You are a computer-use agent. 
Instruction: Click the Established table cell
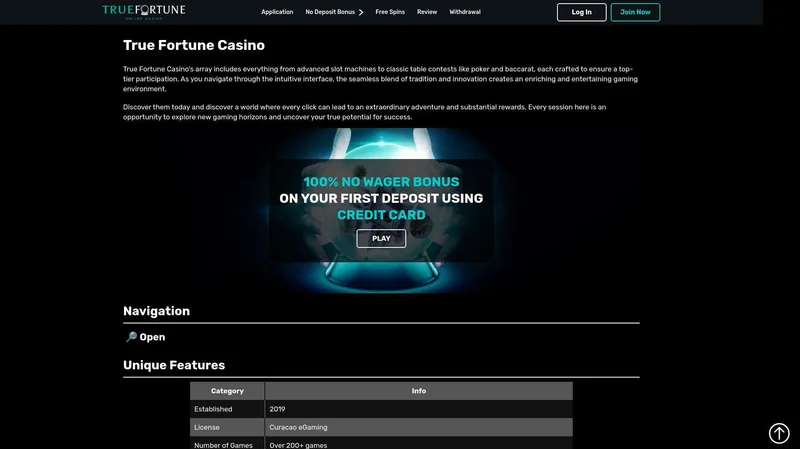(227, 409)
